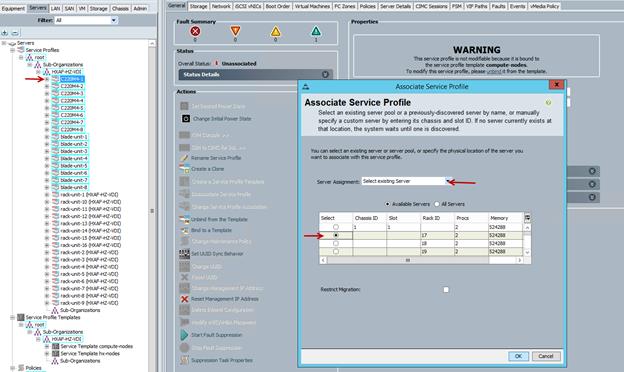This screenshot has width=624, height=372.
Task: Click the Bind to a Template icon
Action: (x=184, y=230)
